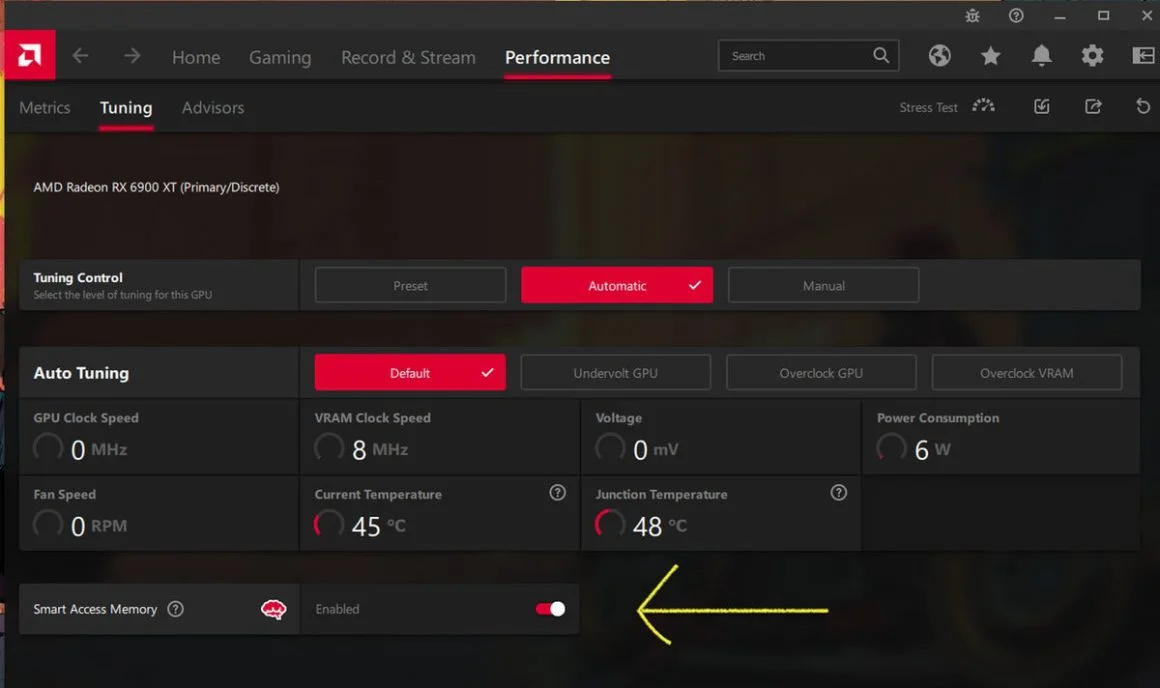Click the Power Consumption gauge

tap(891, 448)
